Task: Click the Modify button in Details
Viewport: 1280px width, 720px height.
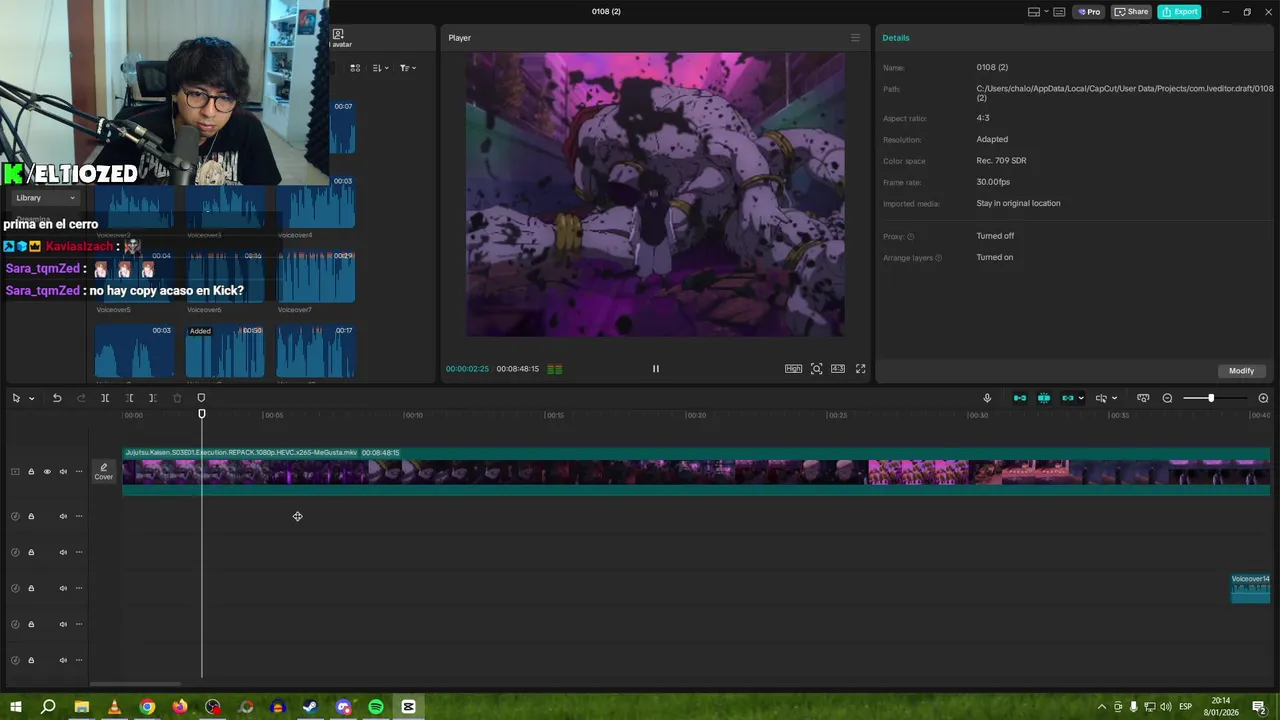Action: [1242, 371]
